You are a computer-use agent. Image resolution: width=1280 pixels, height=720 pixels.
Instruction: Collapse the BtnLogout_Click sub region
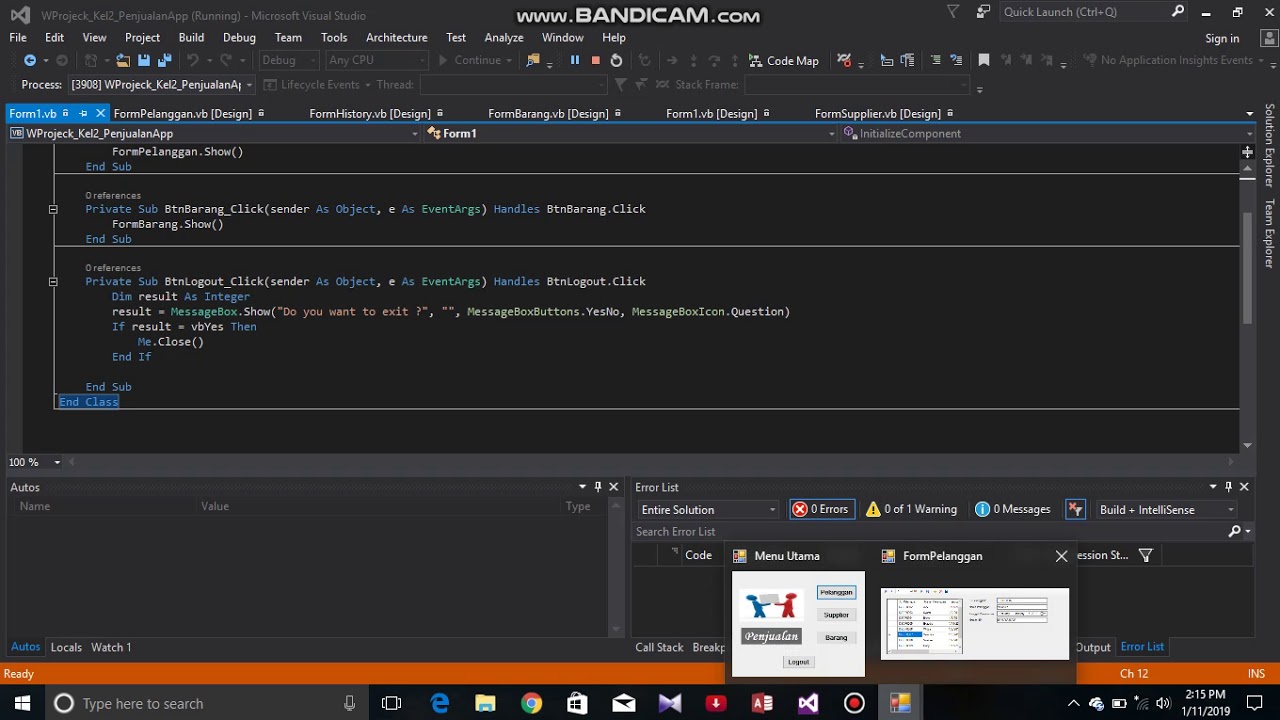click(x=53, y=282)
